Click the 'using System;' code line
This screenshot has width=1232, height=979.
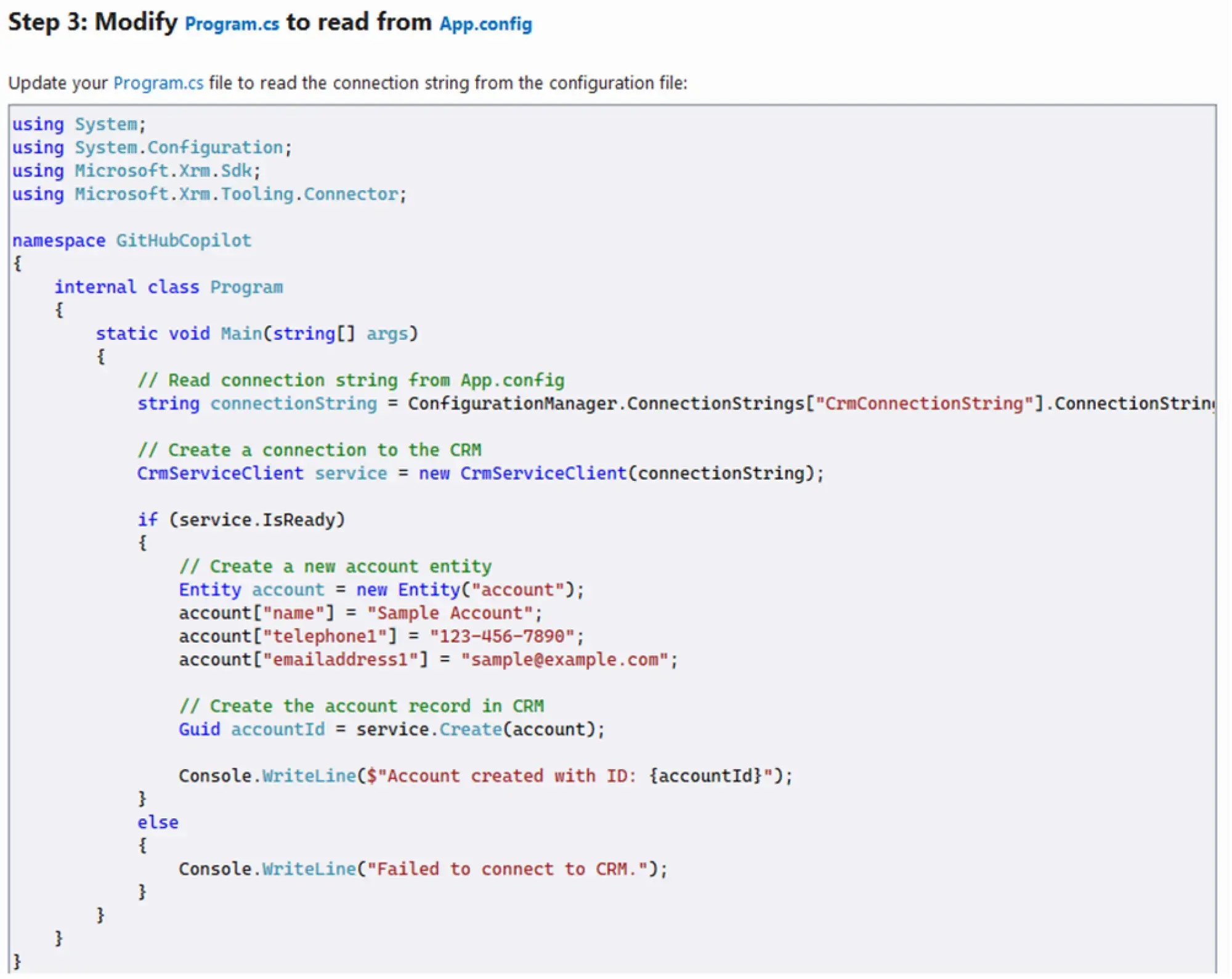[79, 125]
